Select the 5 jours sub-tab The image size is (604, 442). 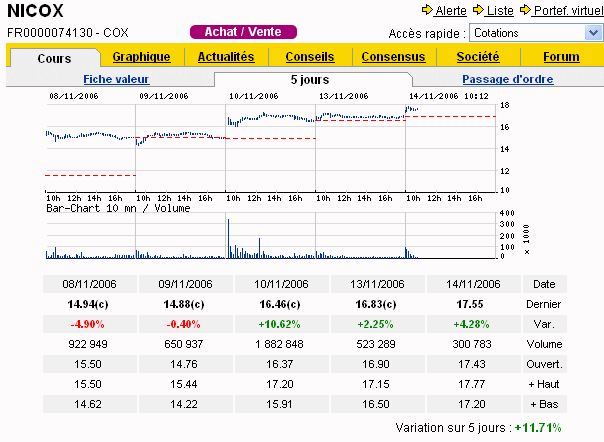point(310,79)
